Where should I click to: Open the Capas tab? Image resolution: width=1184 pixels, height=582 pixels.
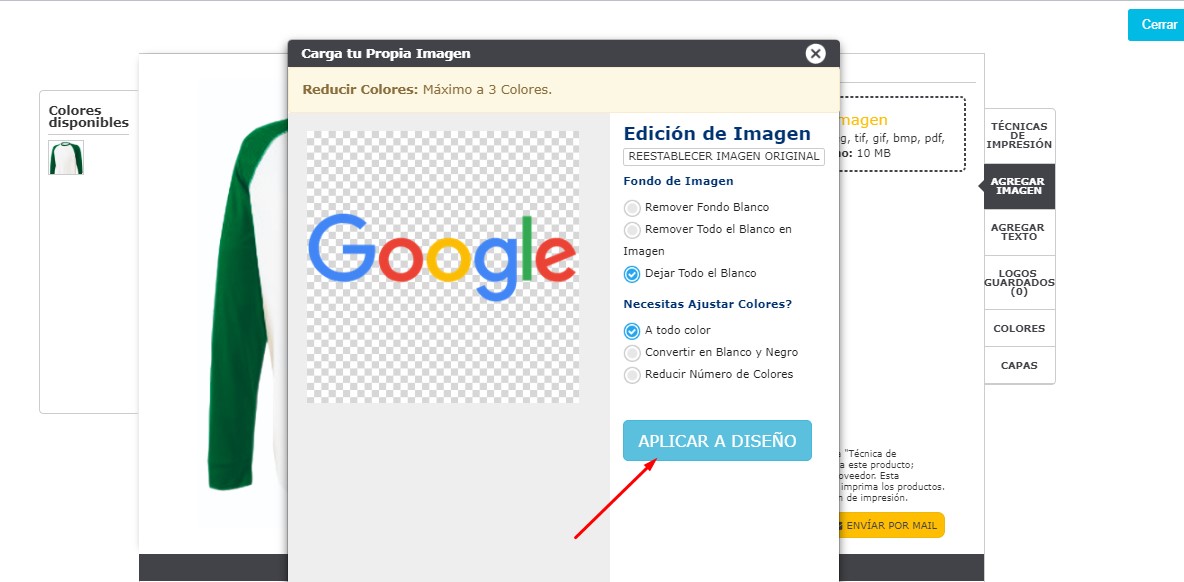pos(1019,365)
